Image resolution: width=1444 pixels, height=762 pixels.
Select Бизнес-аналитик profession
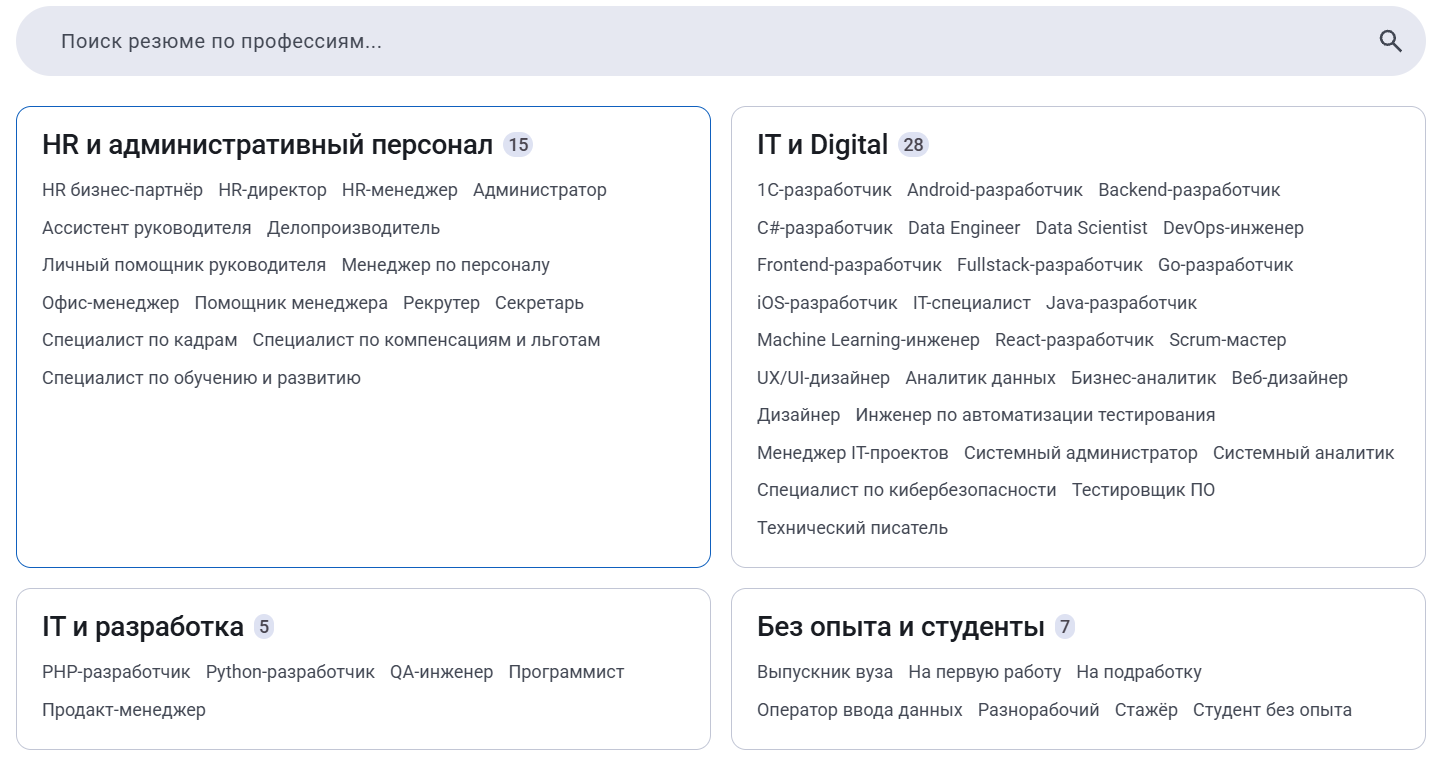(1144, 378)
